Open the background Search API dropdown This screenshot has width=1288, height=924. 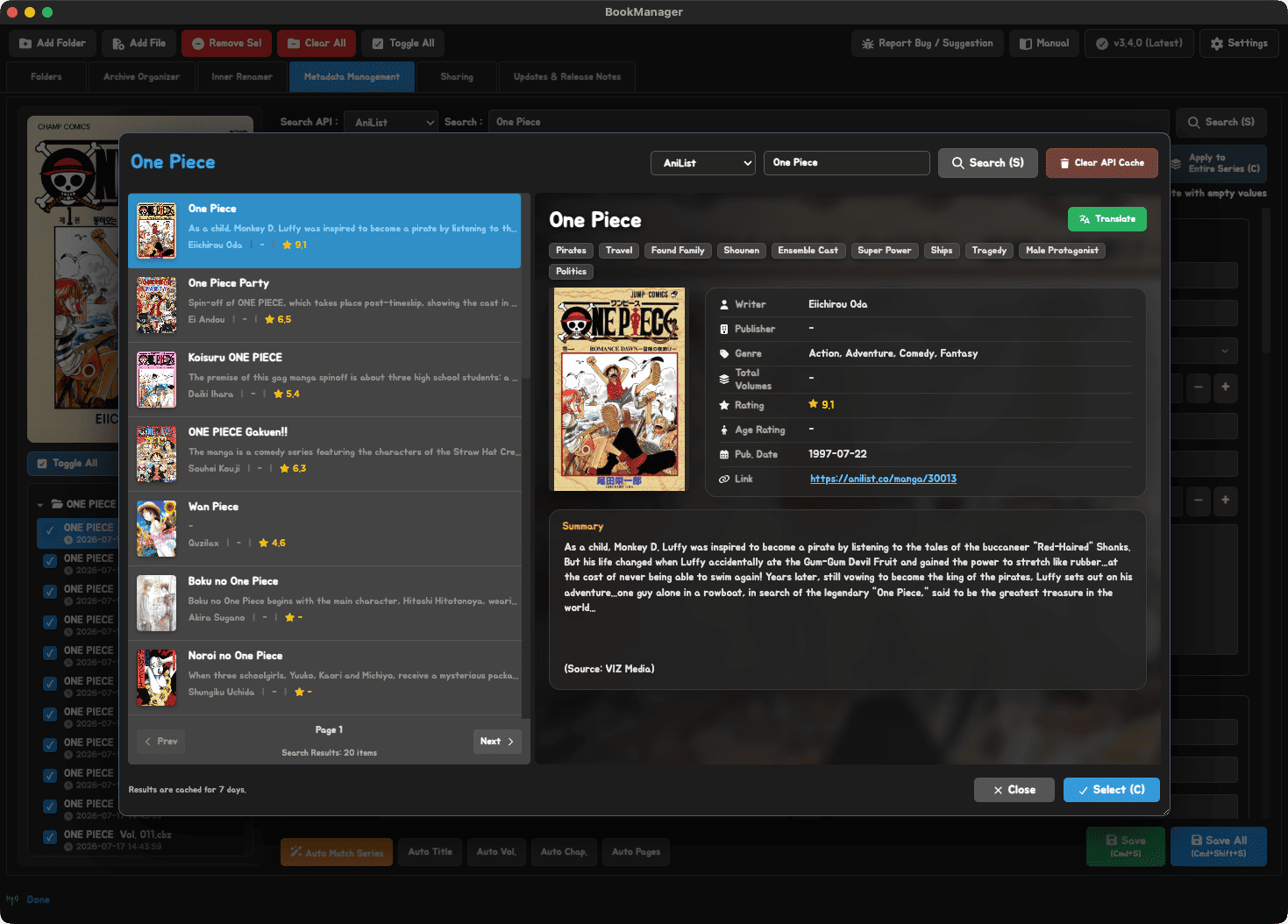coord(391,123)
